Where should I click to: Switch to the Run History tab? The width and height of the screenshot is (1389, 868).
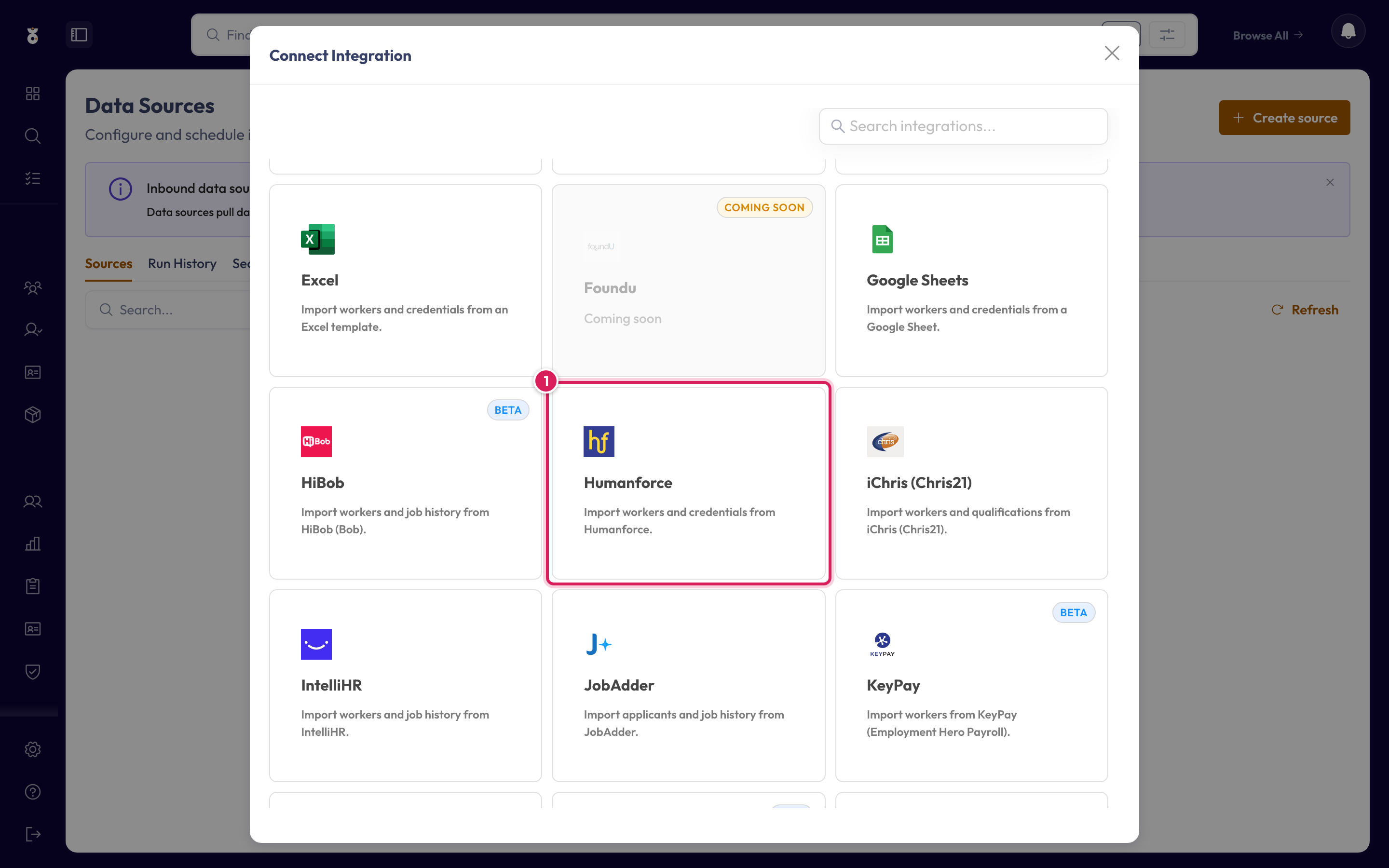tap(182, 263)
